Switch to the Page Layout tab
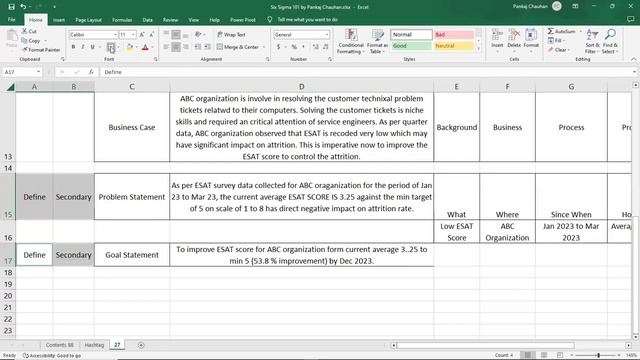The width and height of the screenshot is (640, 360). point(88,20)
